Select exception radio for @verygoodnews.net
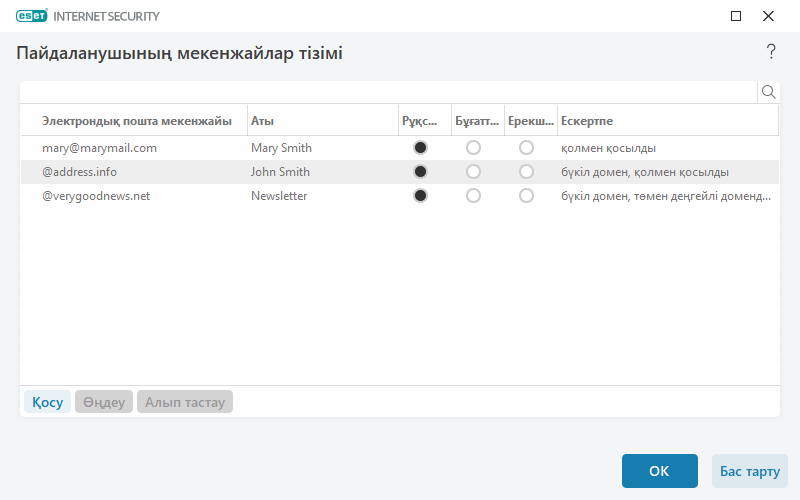 tap(526, 196)
